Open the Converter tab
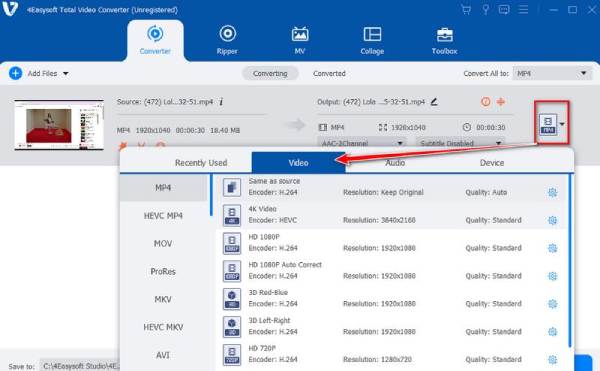600x371 pixels. pyautogui.click(x=155, y=41)
